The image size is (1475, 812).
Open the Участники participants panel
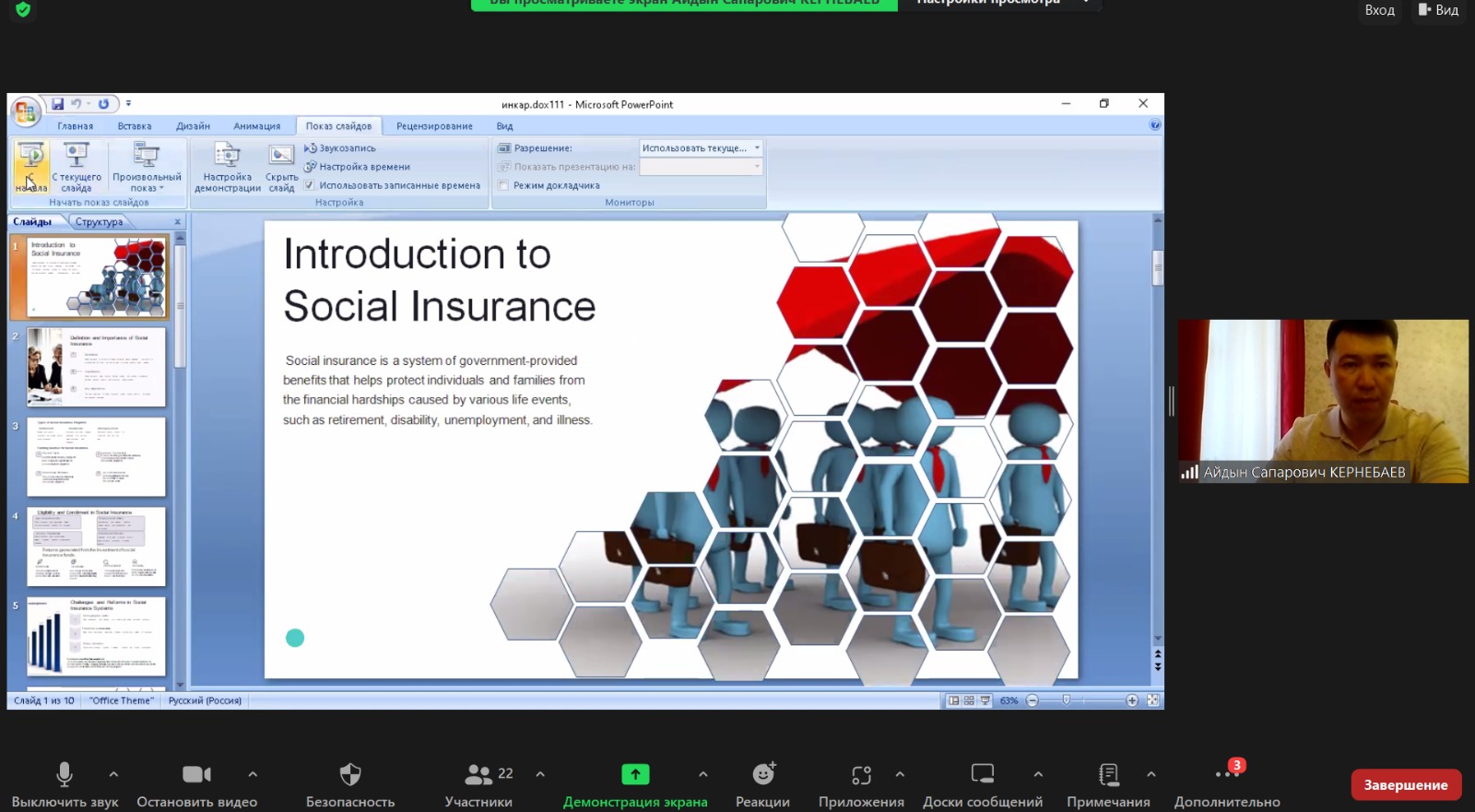(478, 785)
